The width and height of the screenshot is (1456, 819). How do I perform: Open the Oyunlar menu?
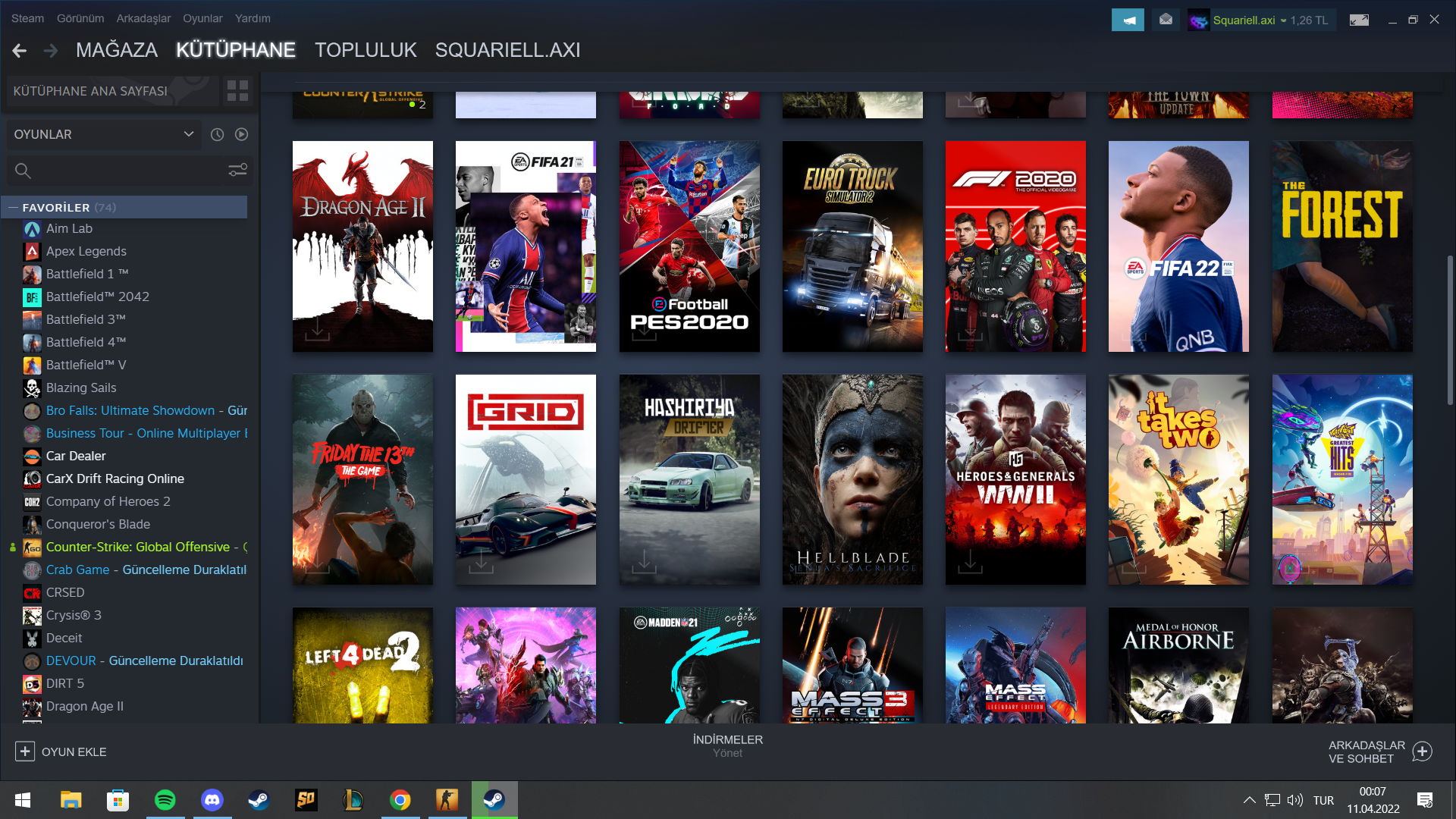coord(202,18)
